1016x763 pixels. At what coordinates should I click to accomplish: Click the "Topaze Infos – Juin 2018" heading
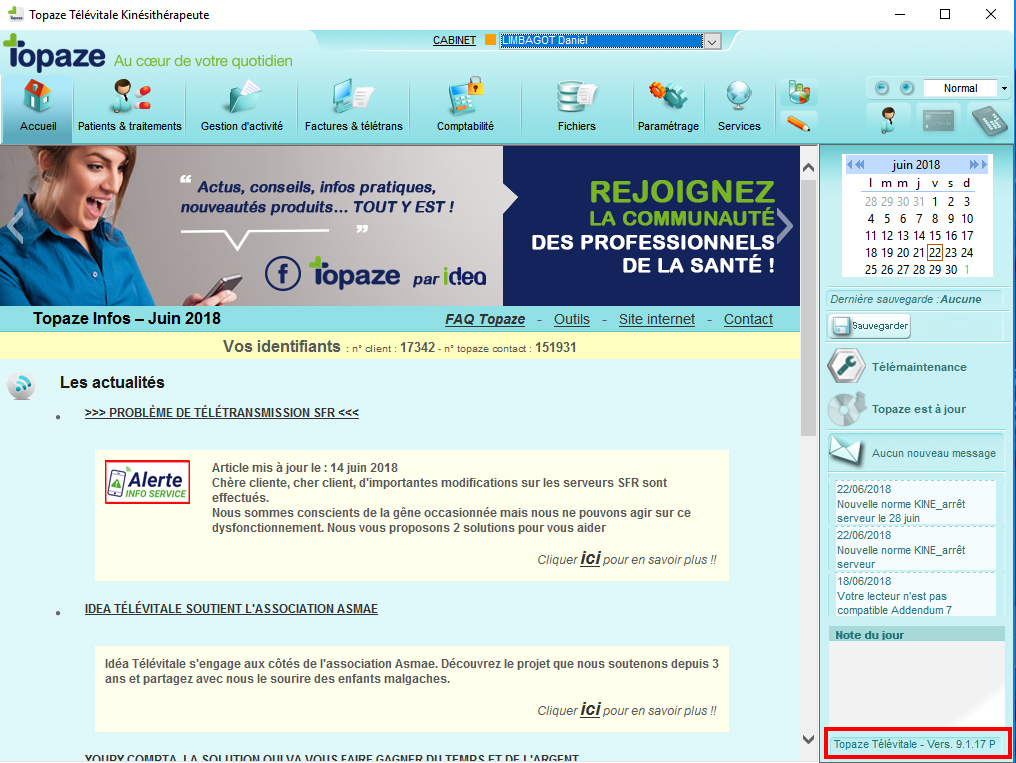click(x=127, y=319)
